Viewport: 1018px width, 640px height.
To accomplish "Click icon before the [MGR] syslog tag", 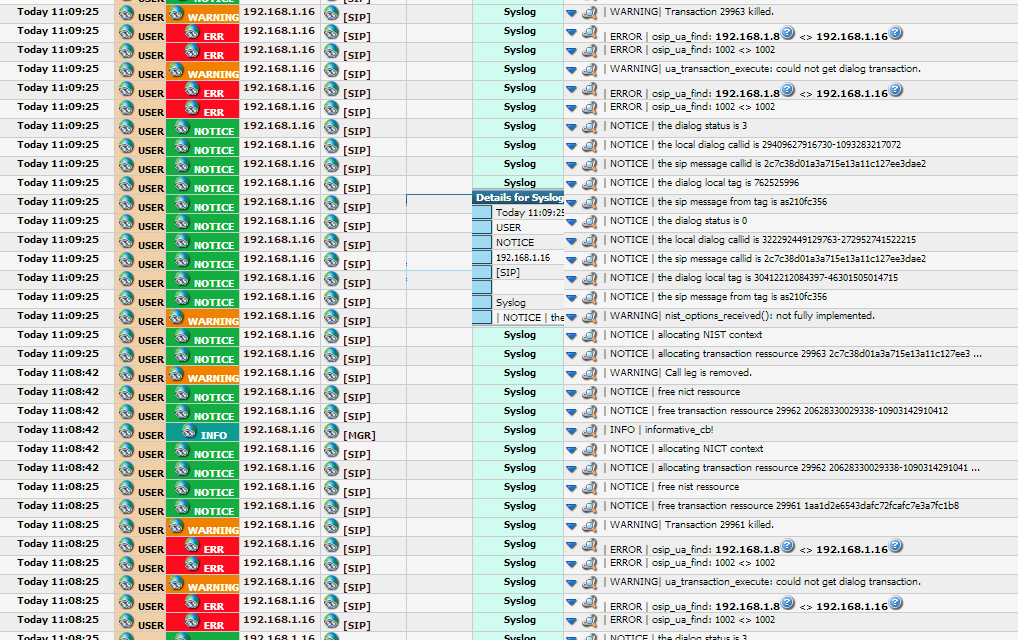I will click(x=331, y=431).
